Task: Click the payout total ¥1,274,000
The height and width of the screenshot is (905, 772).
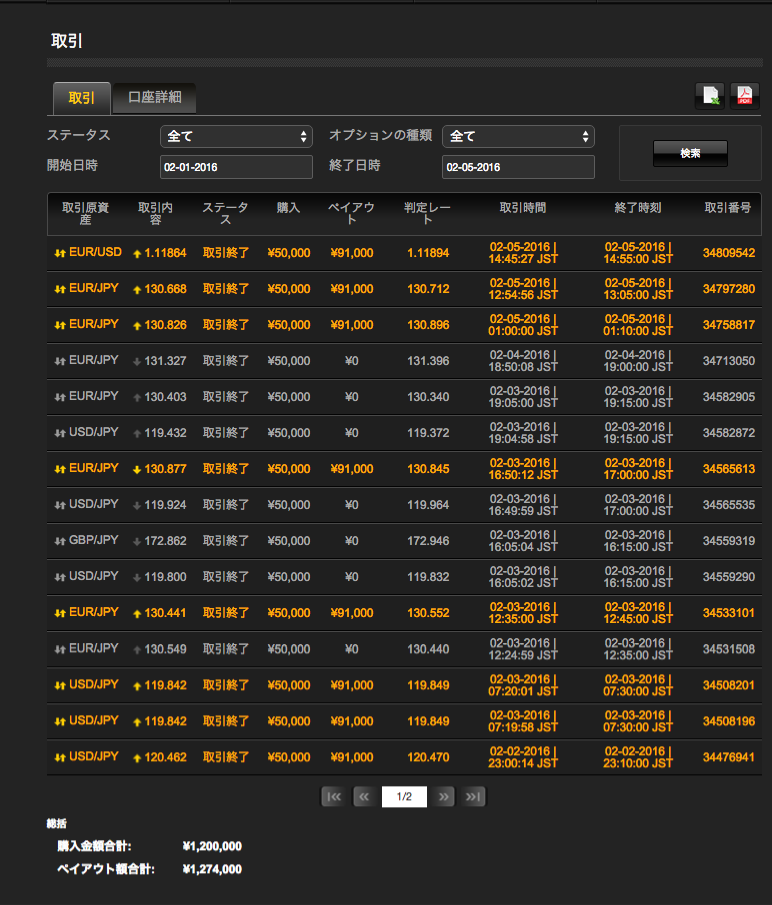Action: pyautogui.click(x=212, y=869)
